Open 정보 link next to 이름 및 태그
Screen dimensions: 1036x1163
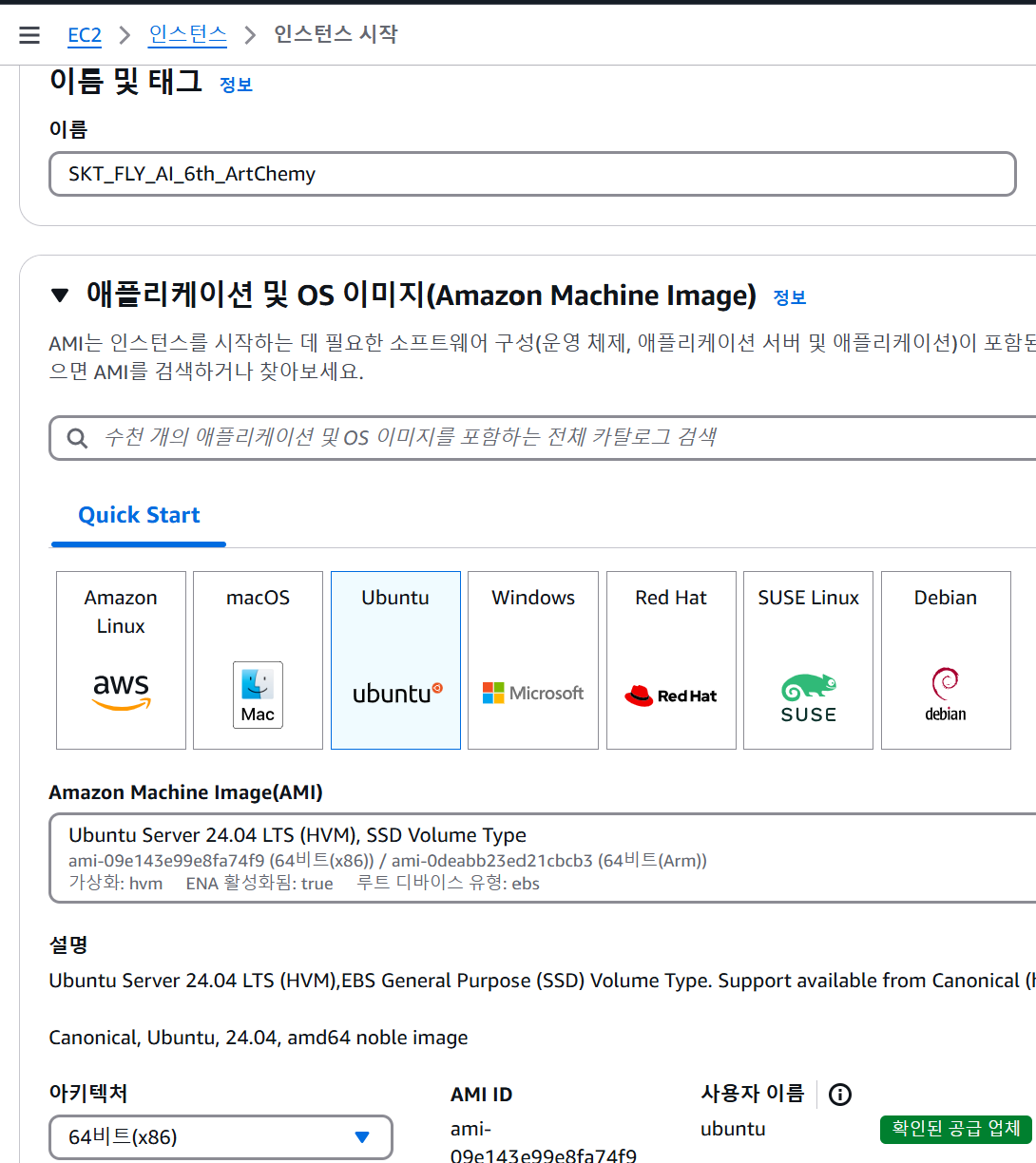[x=236, y=85]
